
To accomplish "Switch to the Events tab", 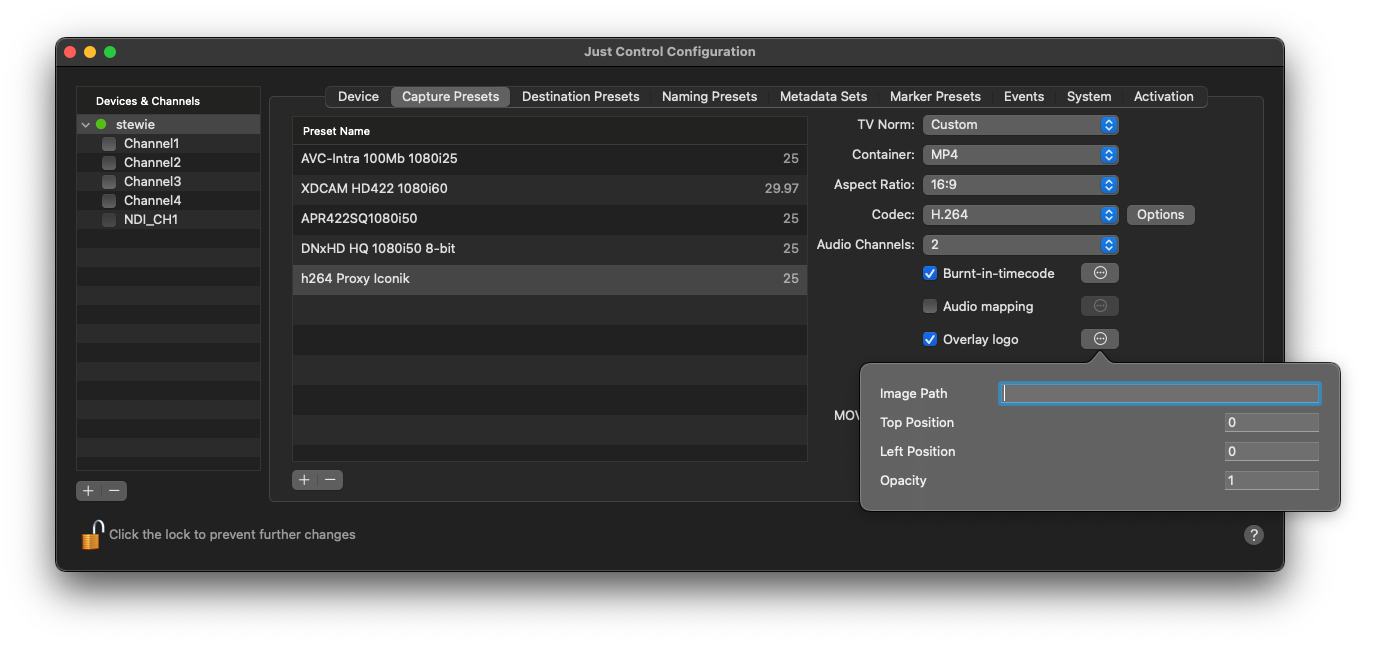I will click(1024, 97).
